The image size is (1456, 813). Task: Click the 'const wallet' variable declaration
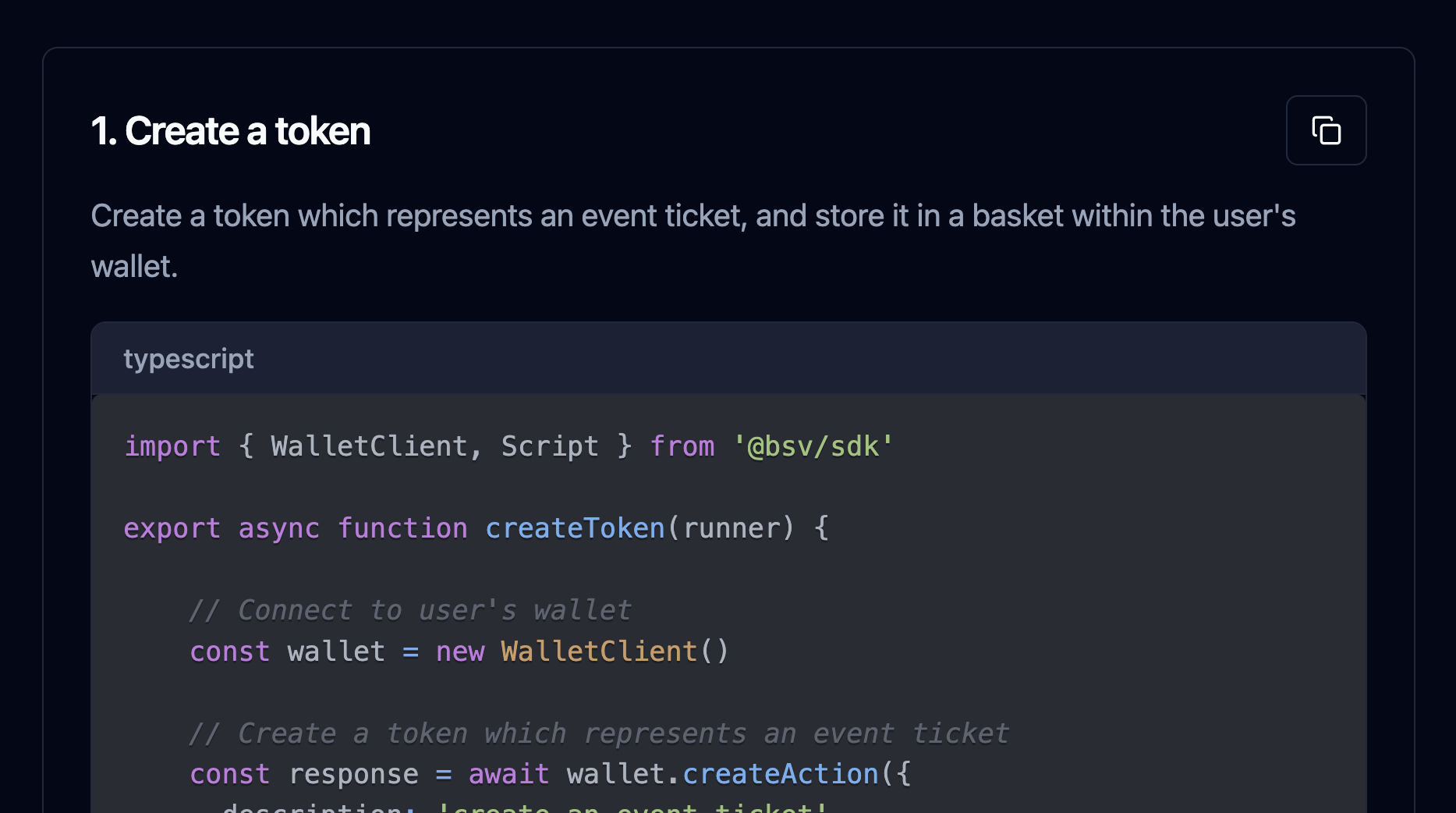pyautogui.click(x=287, y=650)
